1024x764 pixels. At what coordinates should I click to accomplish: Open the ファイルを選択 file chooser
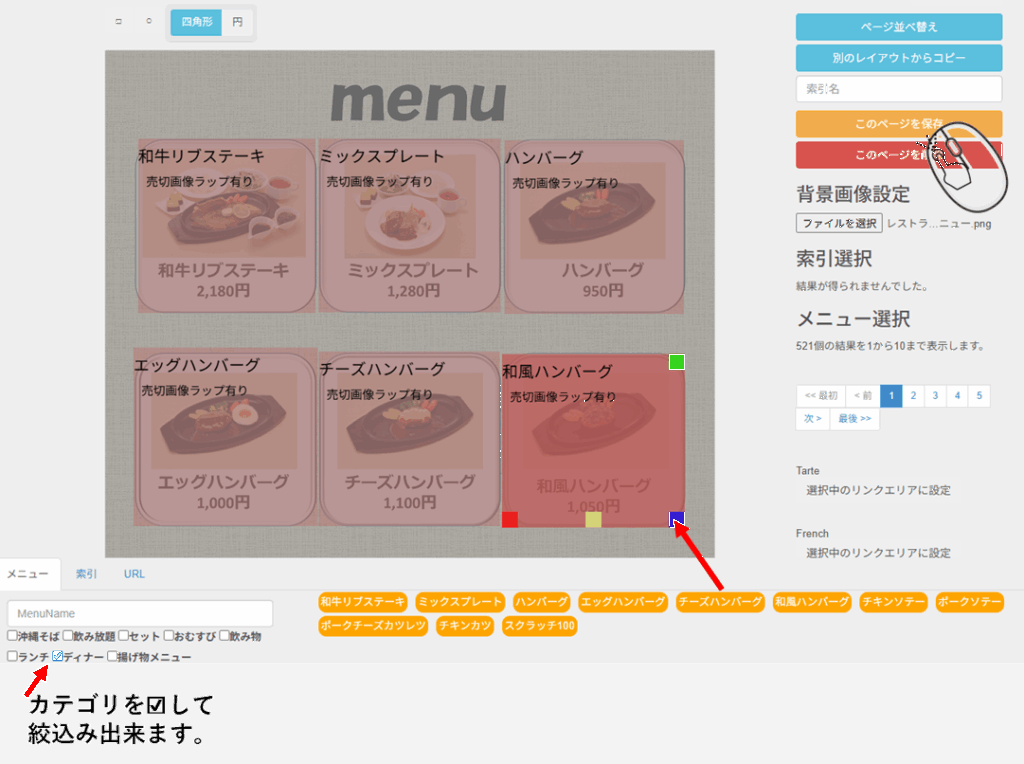point(839,223)
